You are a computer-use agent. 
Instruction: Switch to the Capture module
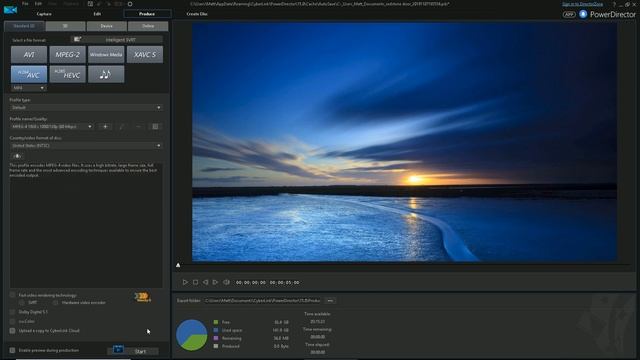tap(44, 14)
